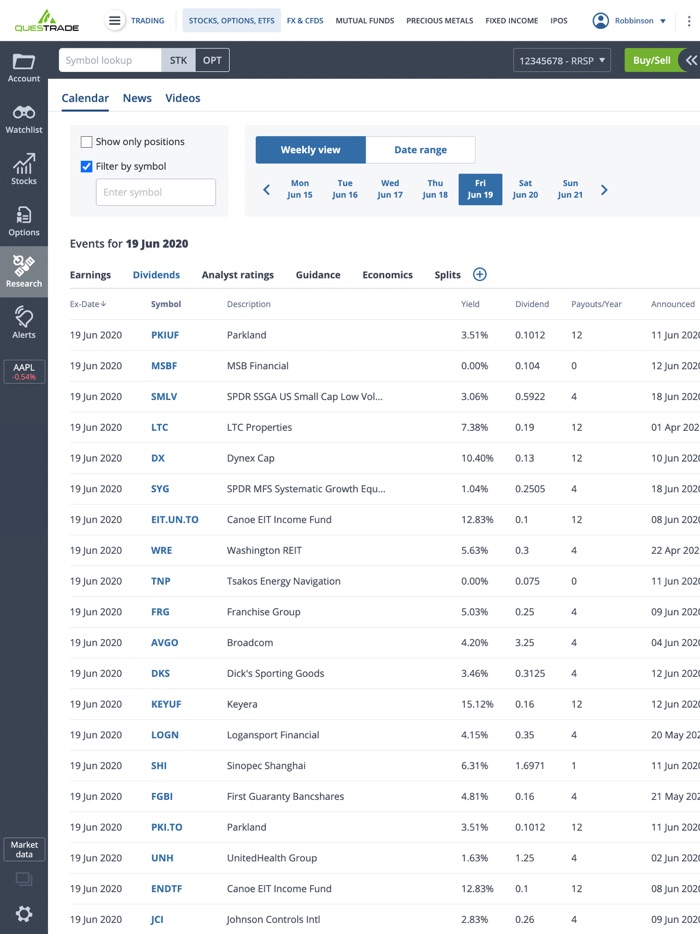The height and width of the screenshot is (934, 700).
Task: Enable Show only positions checkbox
Action: [87, 142]
